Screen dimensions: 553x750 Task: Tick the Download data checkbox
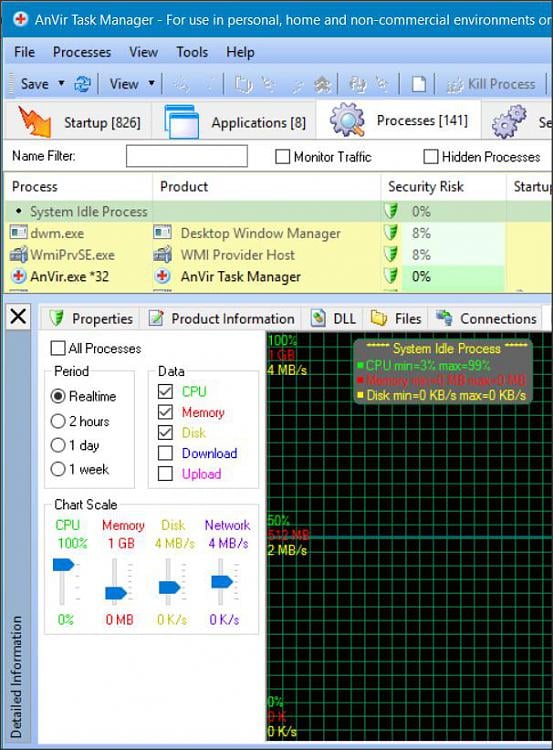[x=165, y=453]
